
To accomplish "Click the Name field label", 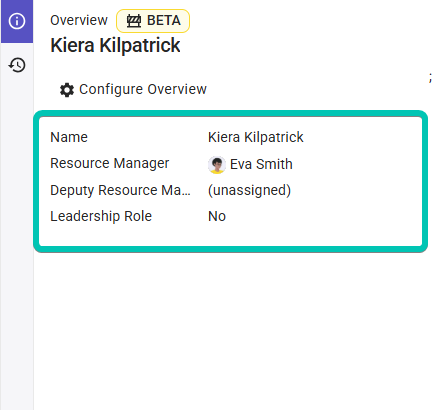I will [x=69, y=137].
